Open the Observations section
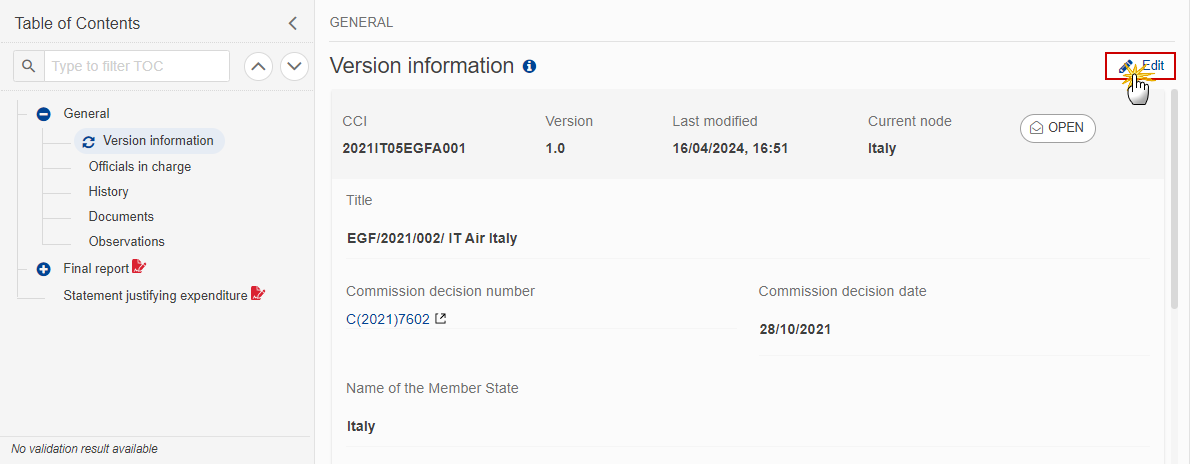 127,241
